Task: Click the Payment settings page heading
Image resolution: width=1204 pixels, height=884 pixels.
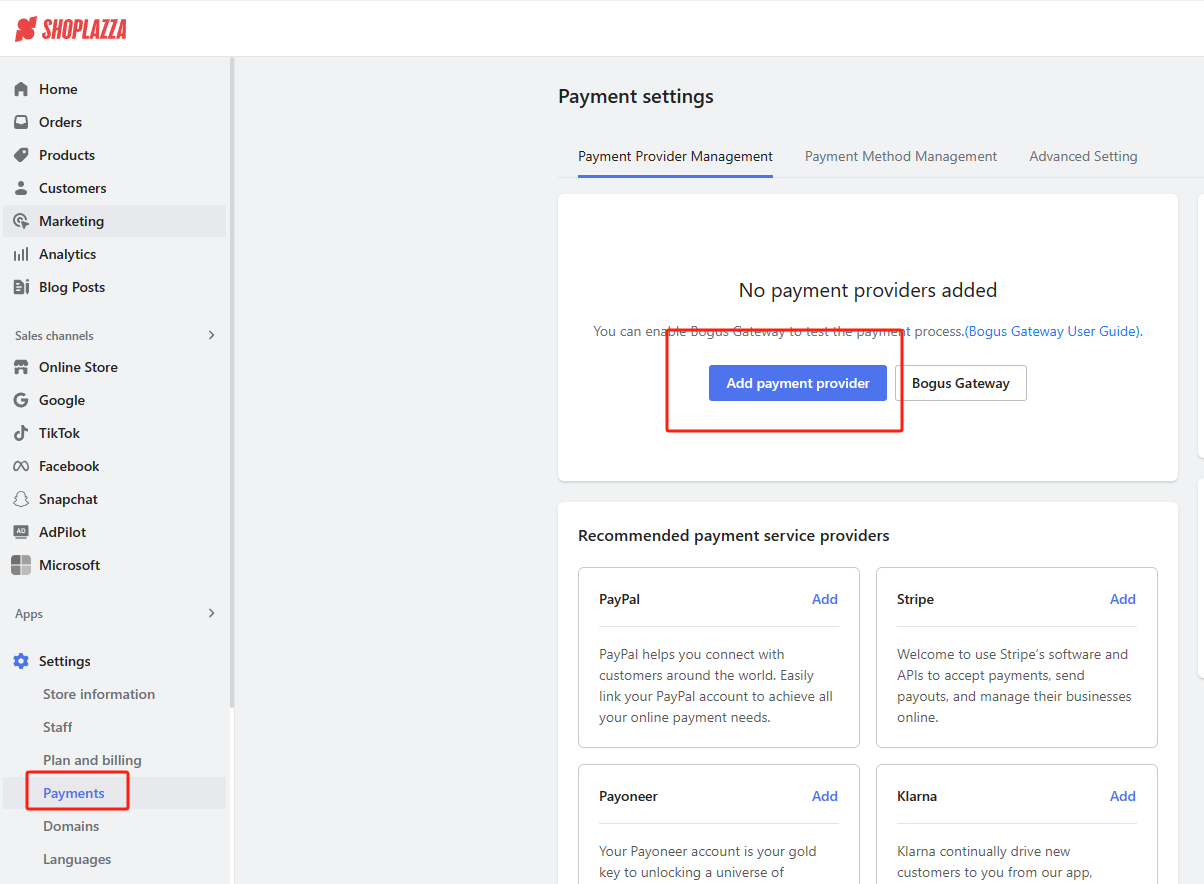Action: click(x=636, y=97)
